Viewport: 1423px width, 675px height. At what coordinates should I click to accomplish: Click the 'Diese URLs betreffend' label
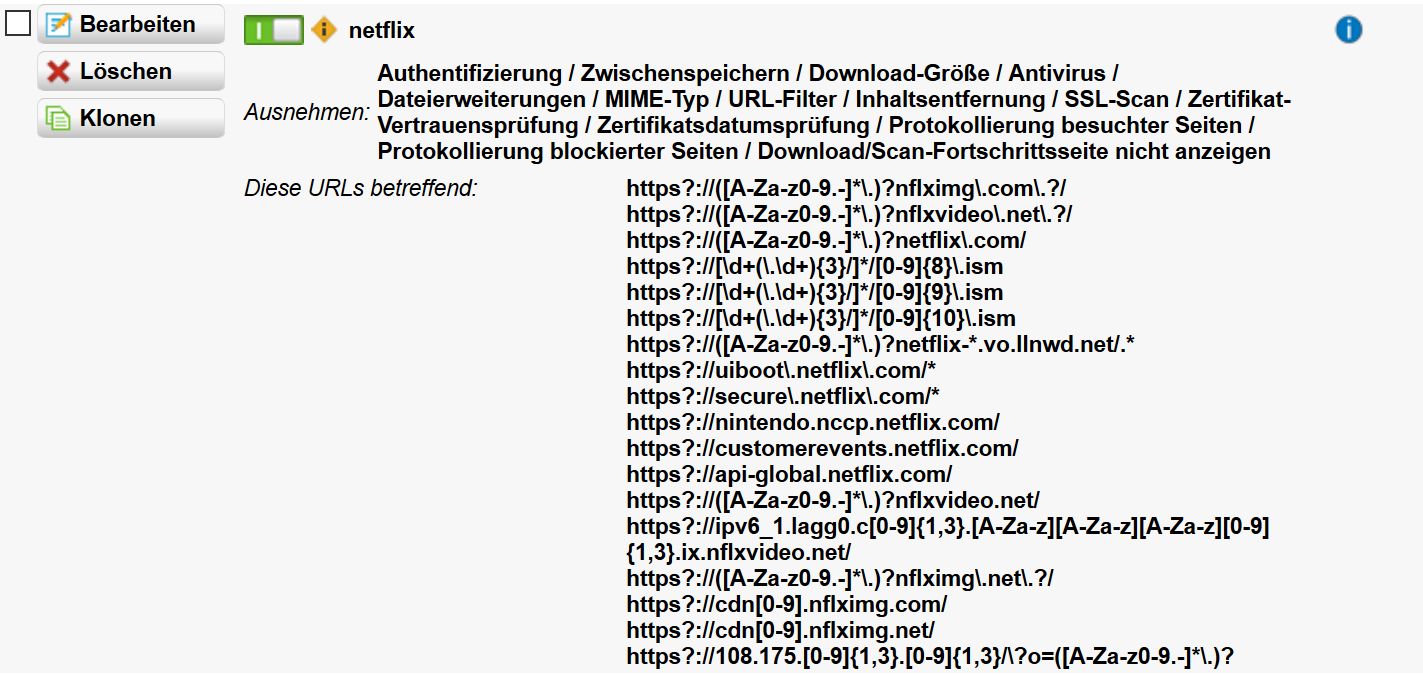click(x=360, y=188)
